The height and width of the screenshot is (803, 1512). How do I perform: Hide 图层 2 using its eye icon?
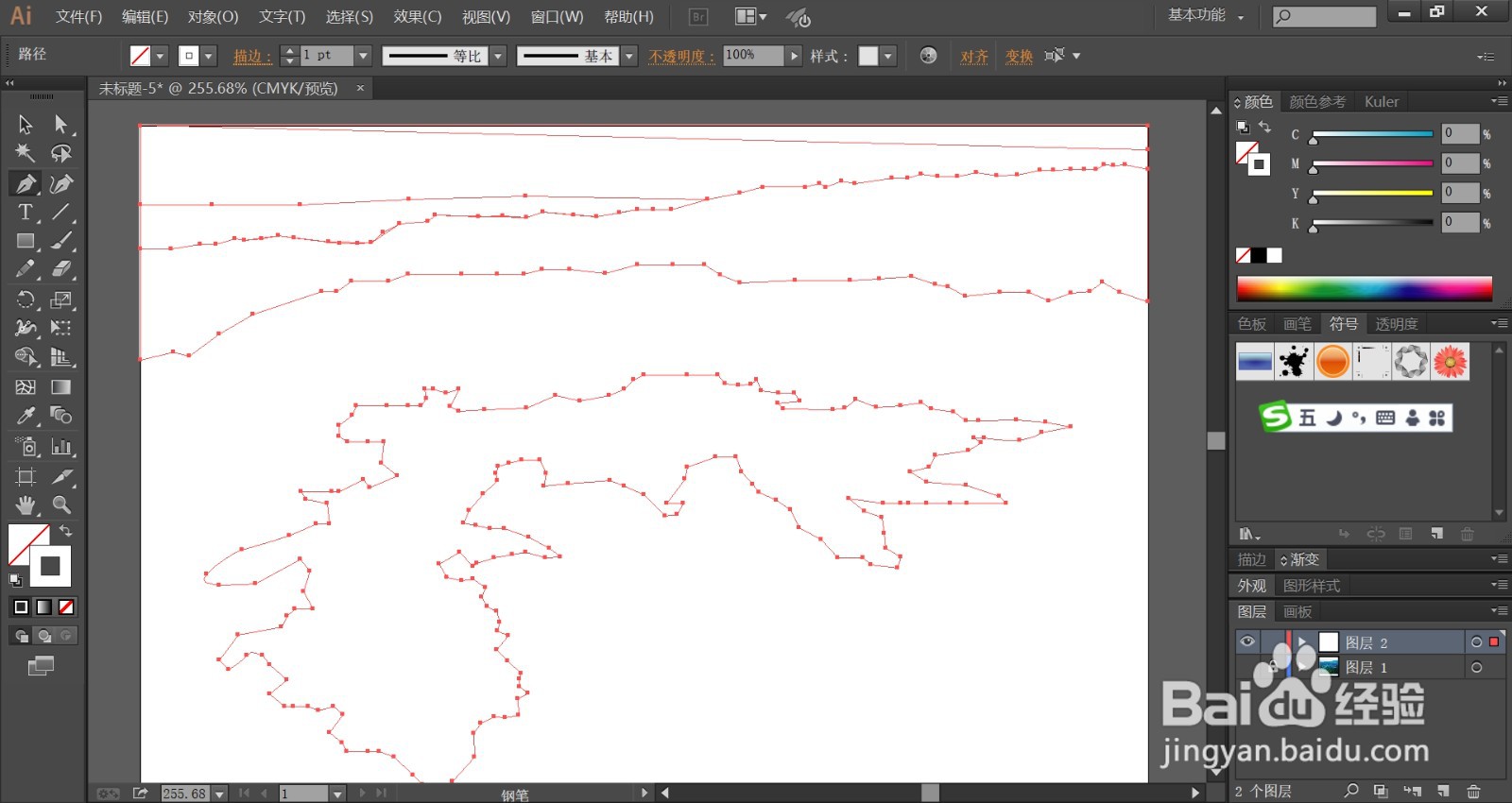click(x=1247, y=641)
